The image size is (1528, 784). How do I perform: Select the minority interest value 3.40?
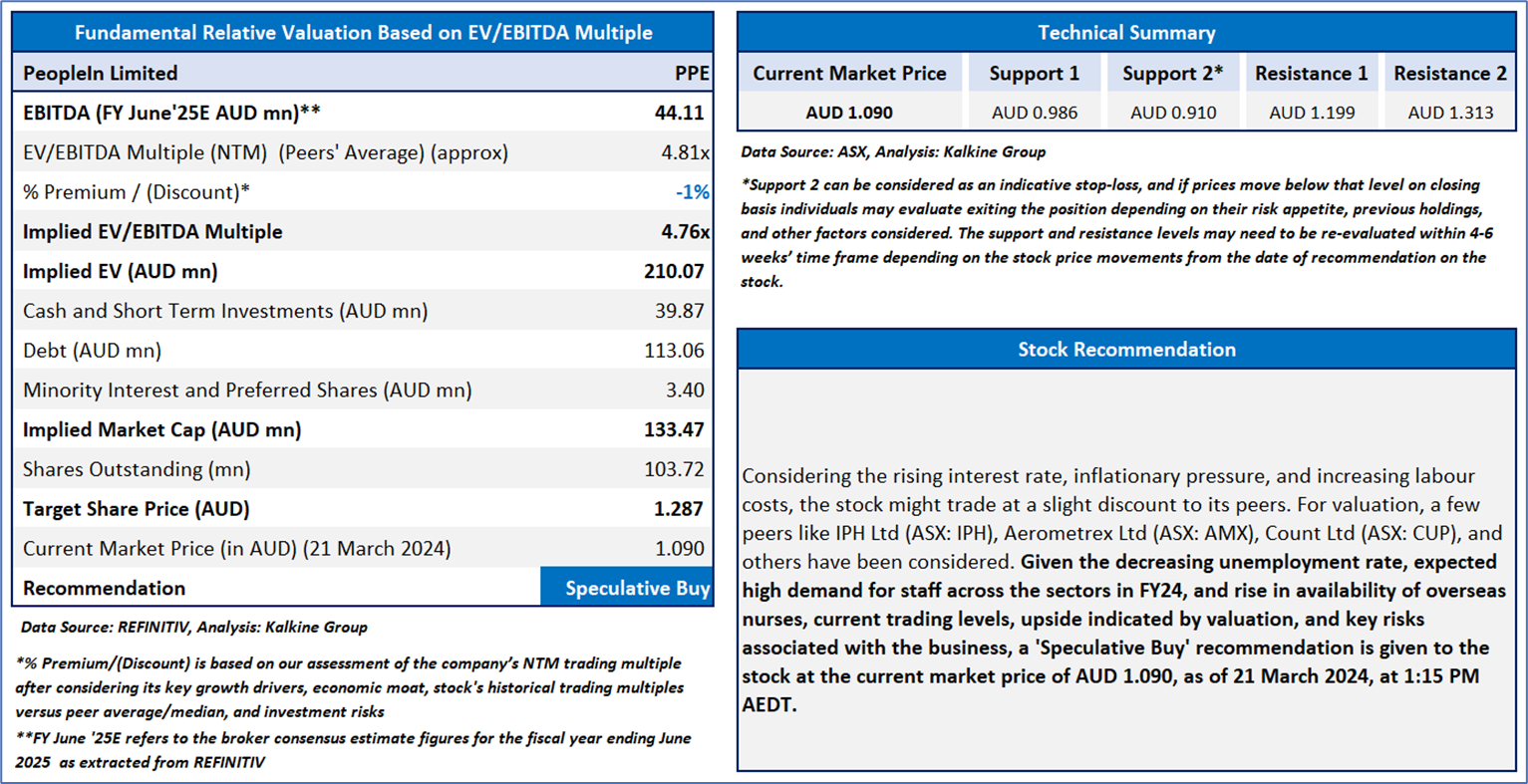click(x=686, y=391)
